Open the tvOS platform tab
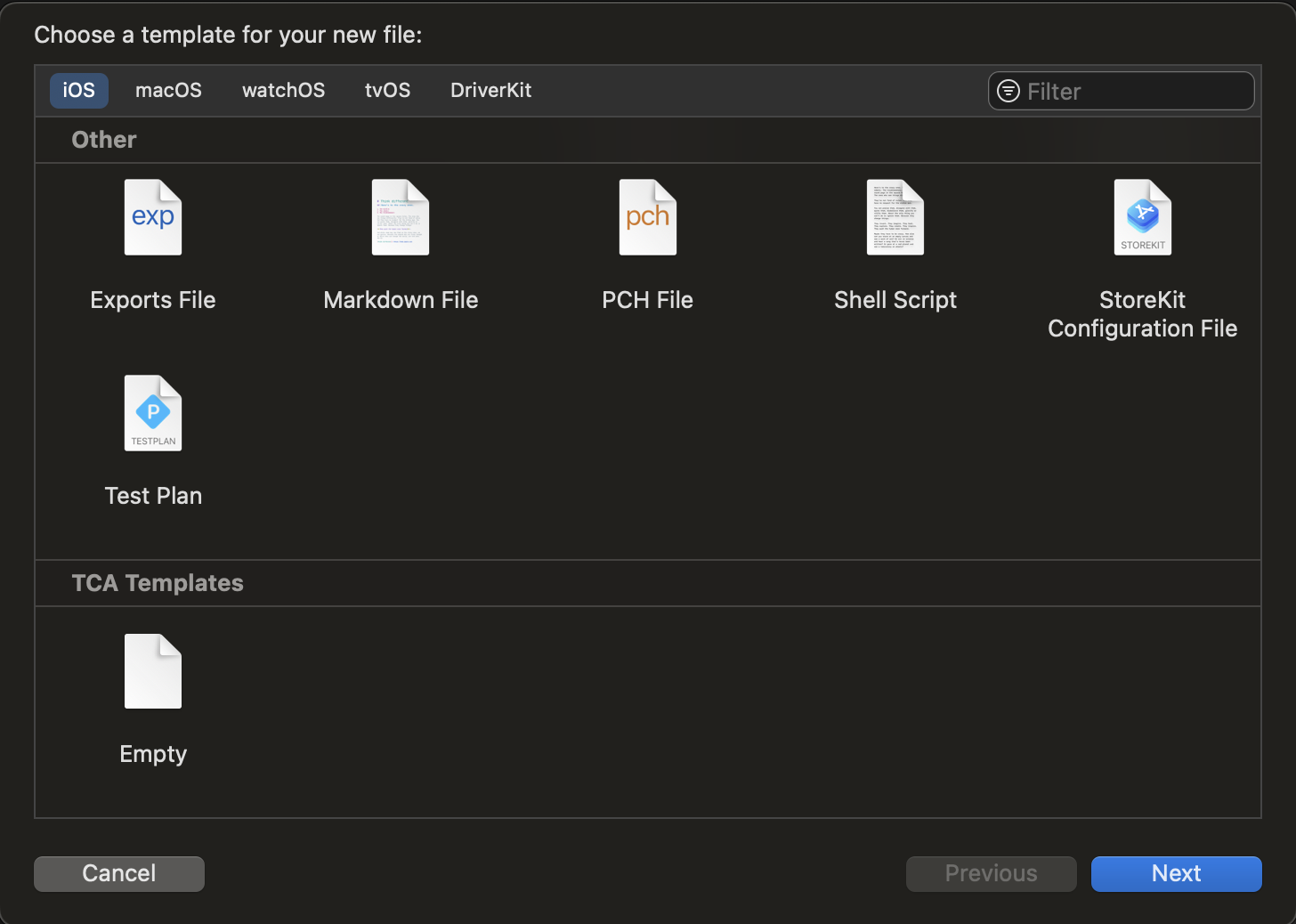1296x924 pixels. pyautogui.click(x=387, y=90)
